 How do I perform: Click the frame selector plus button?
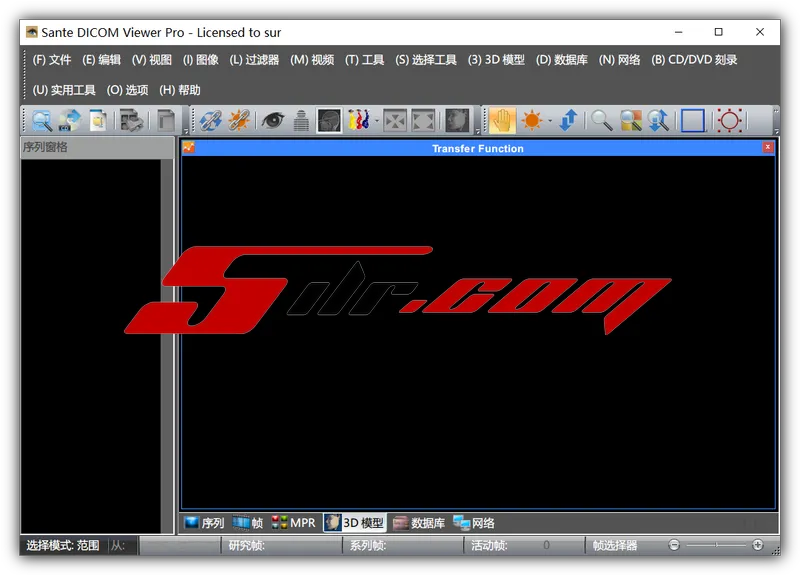[x=758, y=545]
